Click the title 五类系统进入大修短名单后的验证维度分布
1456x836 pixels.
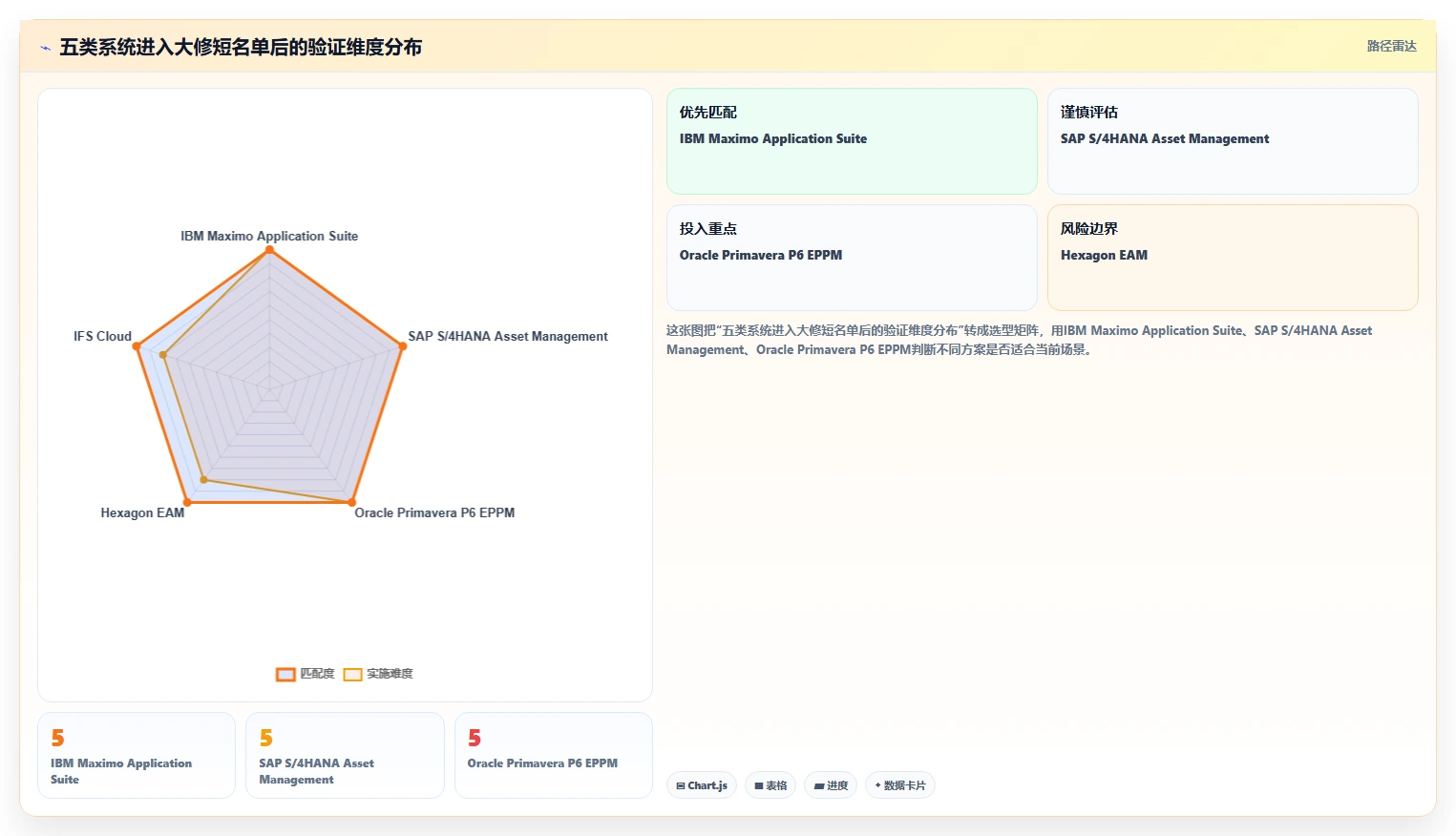tap(241, 47)
